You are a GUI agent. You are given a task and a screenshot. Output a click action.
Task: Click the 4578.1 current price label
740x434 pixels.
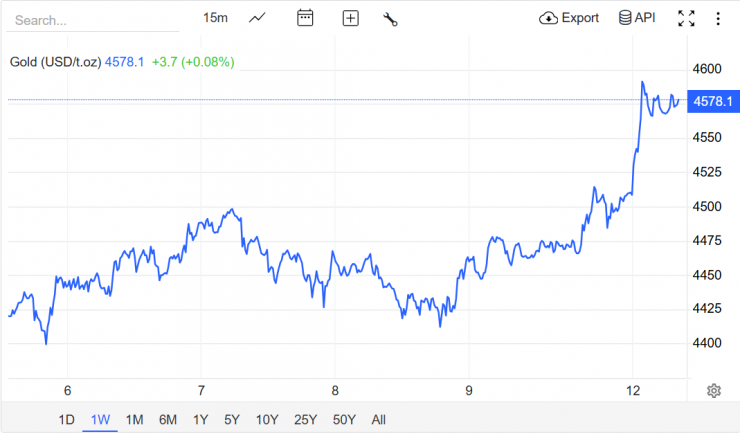point(713,102)
